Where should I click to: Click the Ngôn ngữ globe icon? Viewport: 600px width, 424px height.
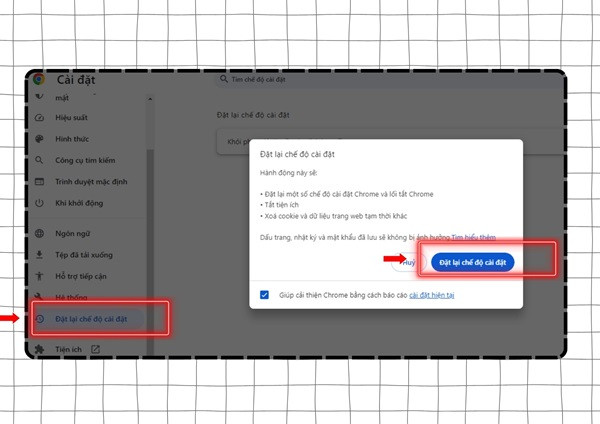(39, 233)
